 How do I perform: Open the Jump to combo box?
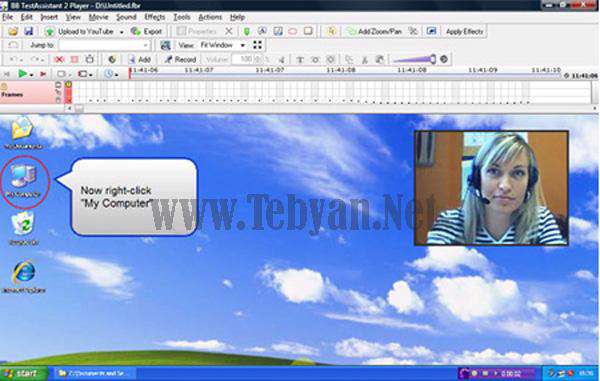[104, 45]
